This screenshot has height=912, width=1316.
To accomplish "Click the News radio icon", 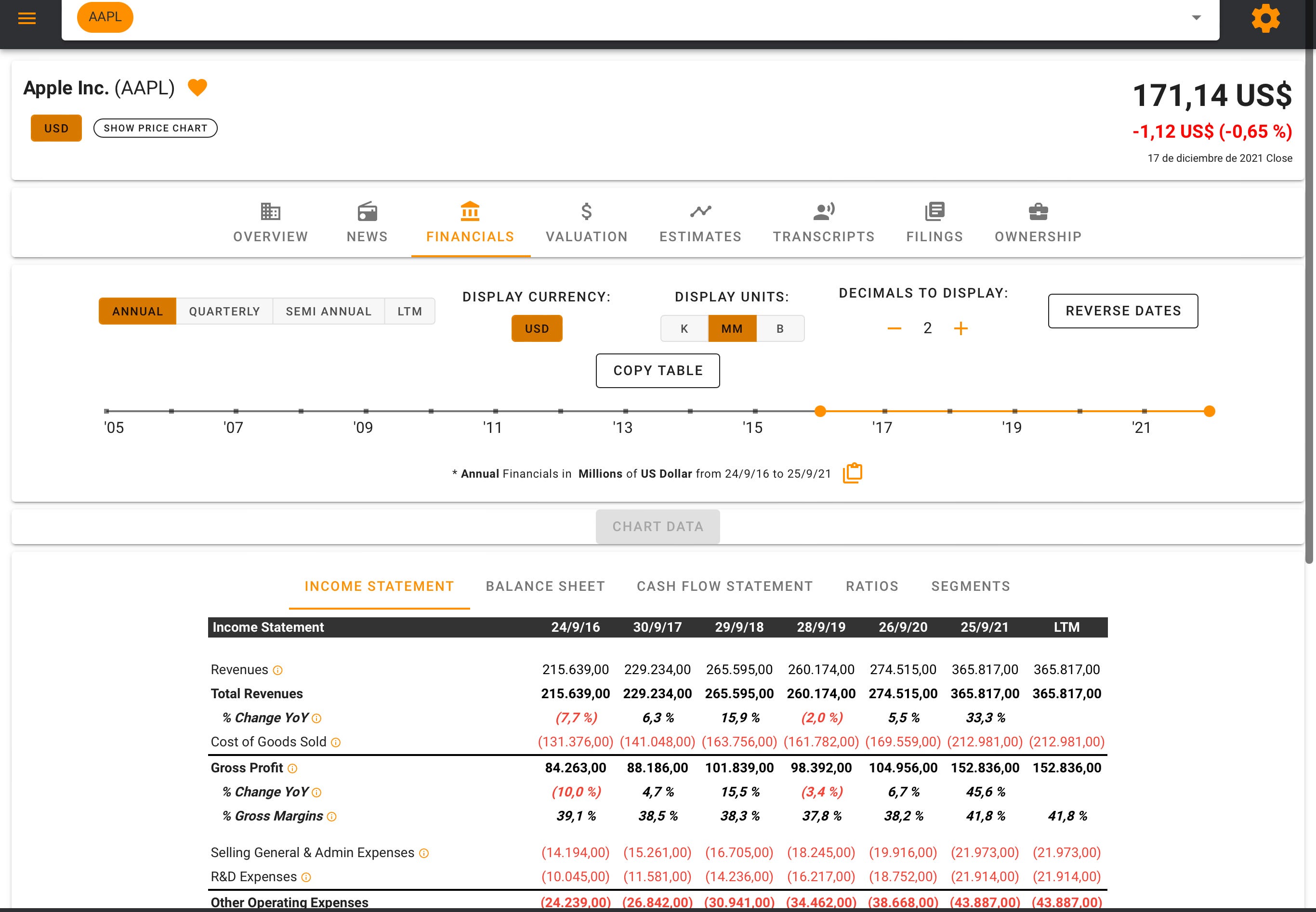I will (x=367, y=211).
